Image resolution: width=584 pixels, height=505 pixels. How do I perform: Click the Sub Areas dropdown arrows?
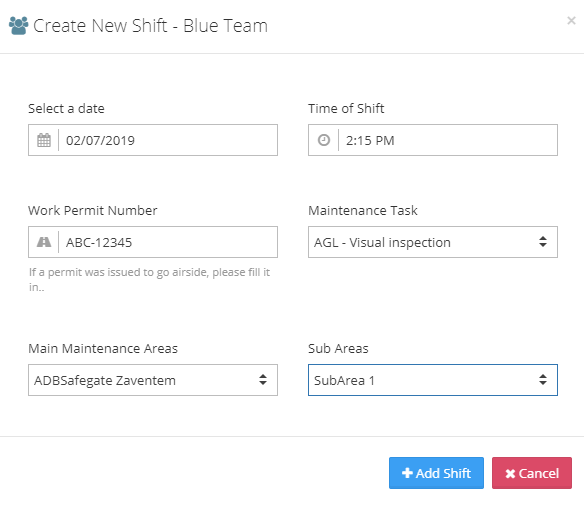[543, 380]
